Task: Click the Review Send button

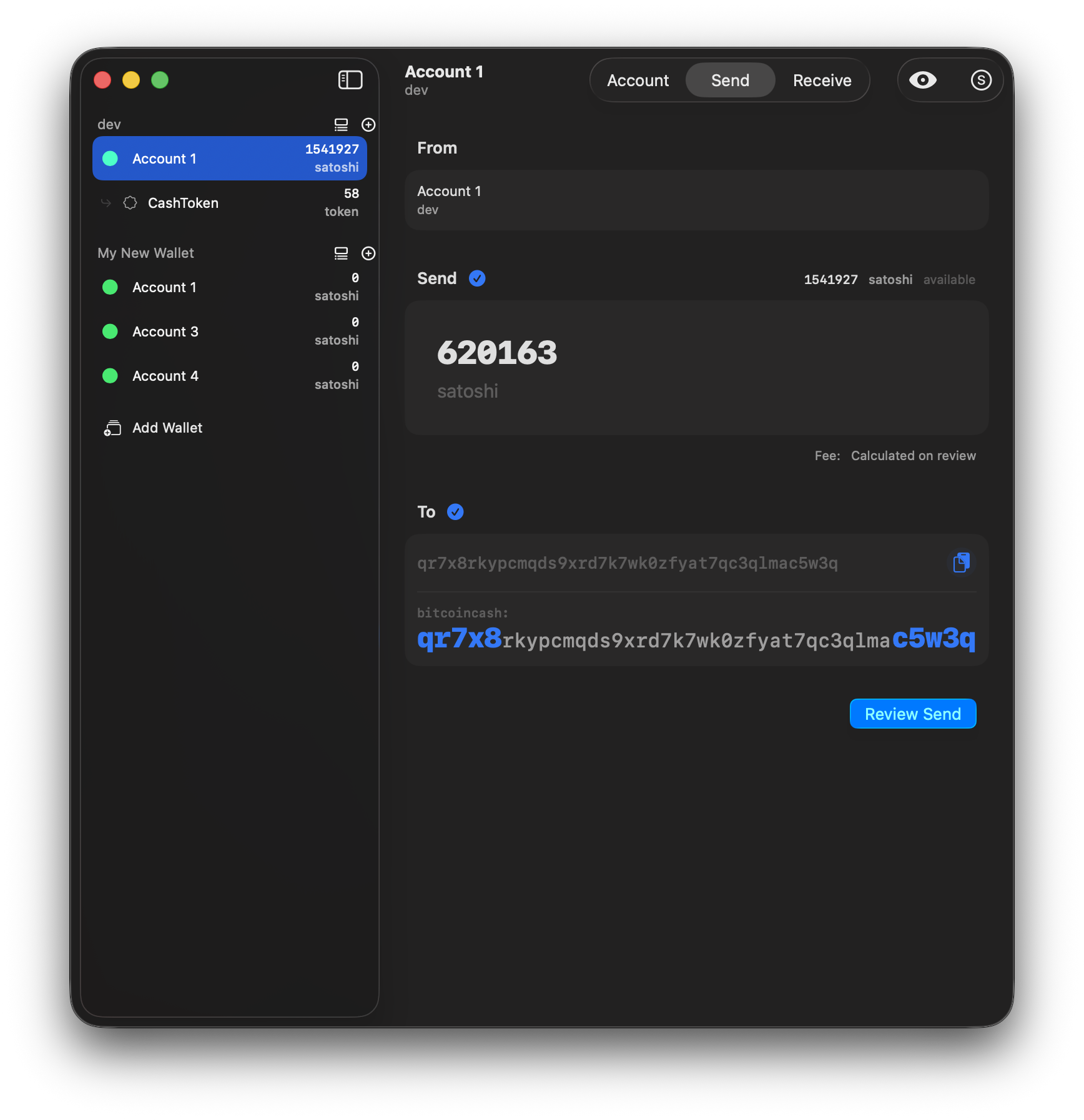Action: coord(913,714)
